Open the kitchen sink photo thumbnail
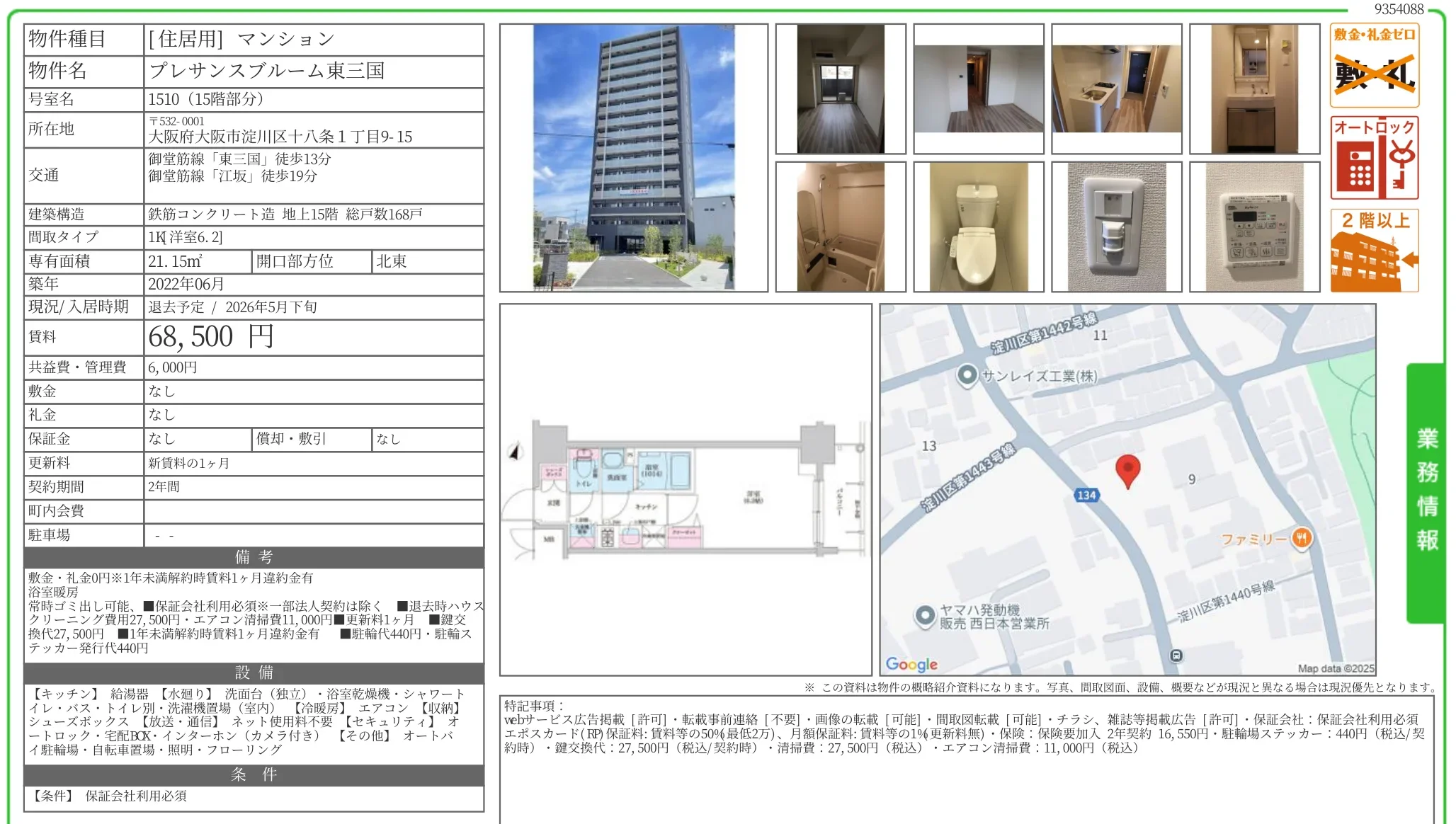 pyautogui.click(x=1116, y=88)
